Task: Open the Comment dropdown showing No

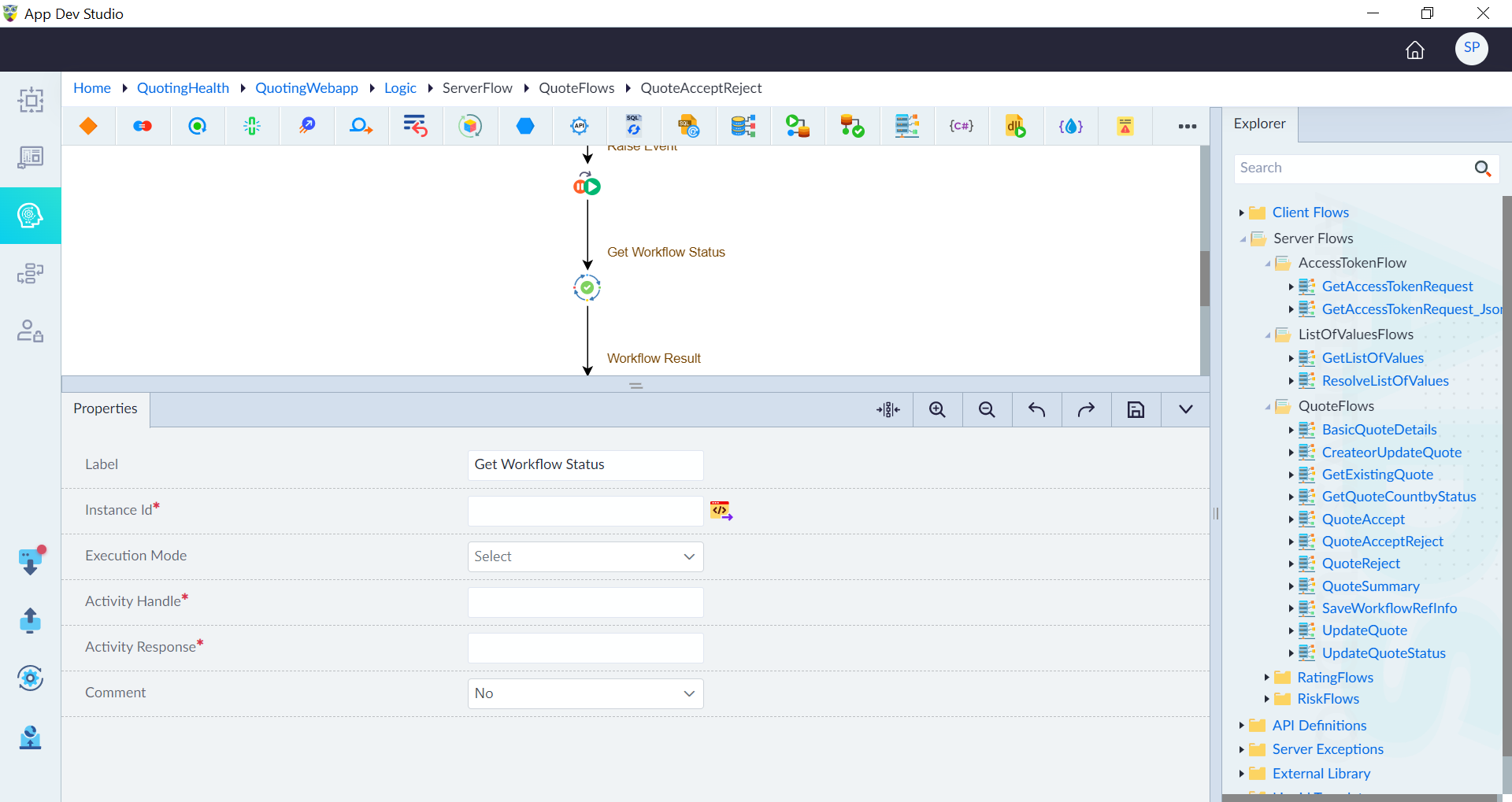Action: (585, 693)
